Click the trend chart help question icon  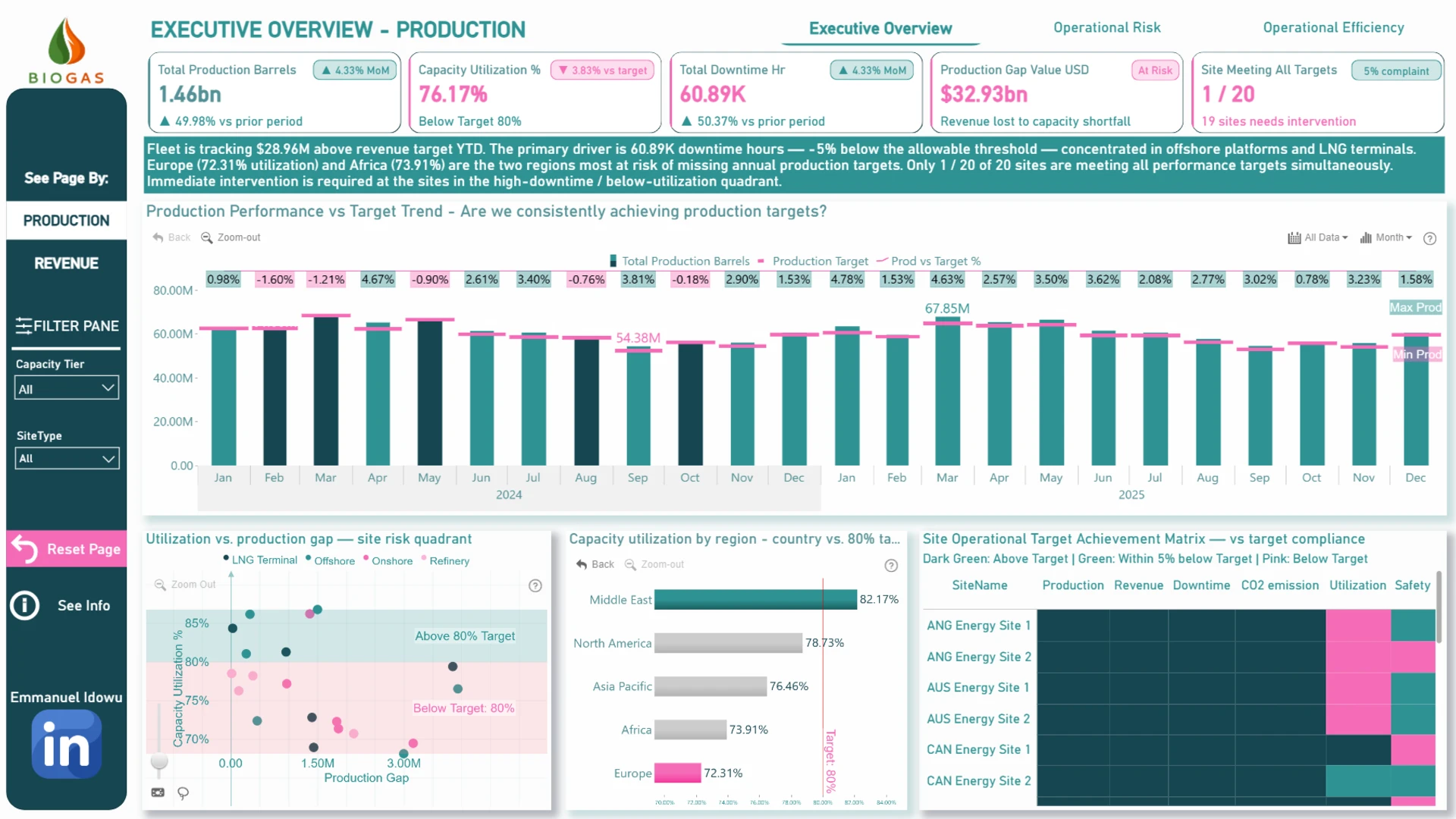pyautogui.click(x=1429, y=238)
